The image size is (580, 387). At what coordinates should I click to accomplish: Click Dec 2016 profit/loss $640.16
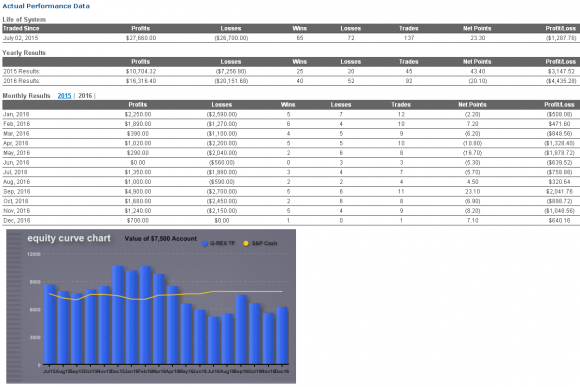[x=559, y=220]
